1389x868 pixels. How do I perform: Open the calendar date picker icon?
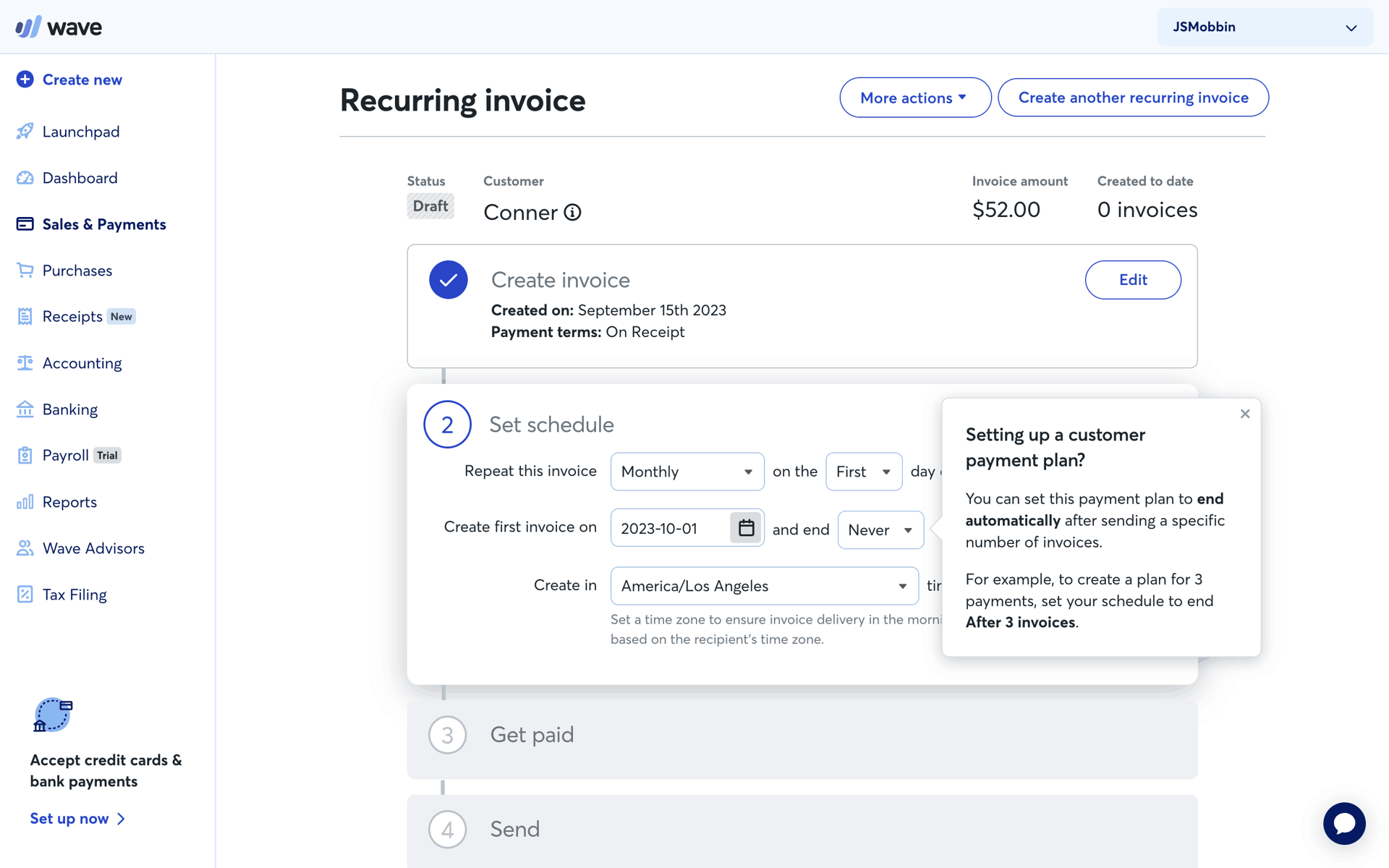(746, 528)
